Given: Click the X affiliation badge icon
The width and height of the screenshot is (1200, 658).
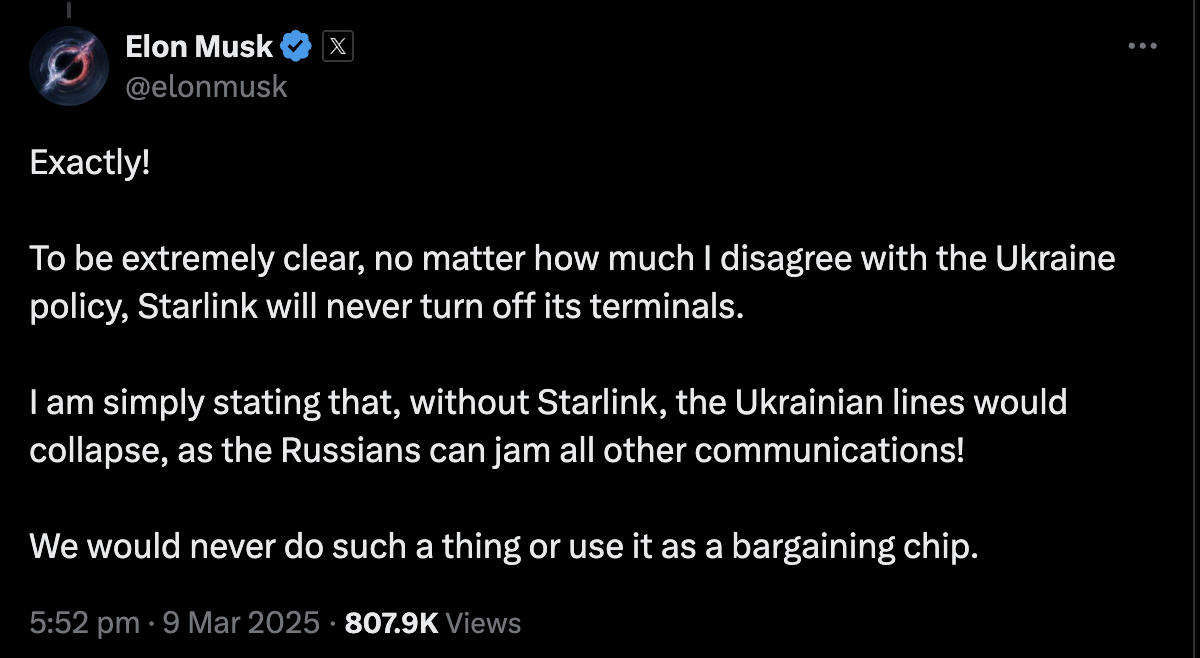Looking at the screenshot, I should [x=338, y=46].
